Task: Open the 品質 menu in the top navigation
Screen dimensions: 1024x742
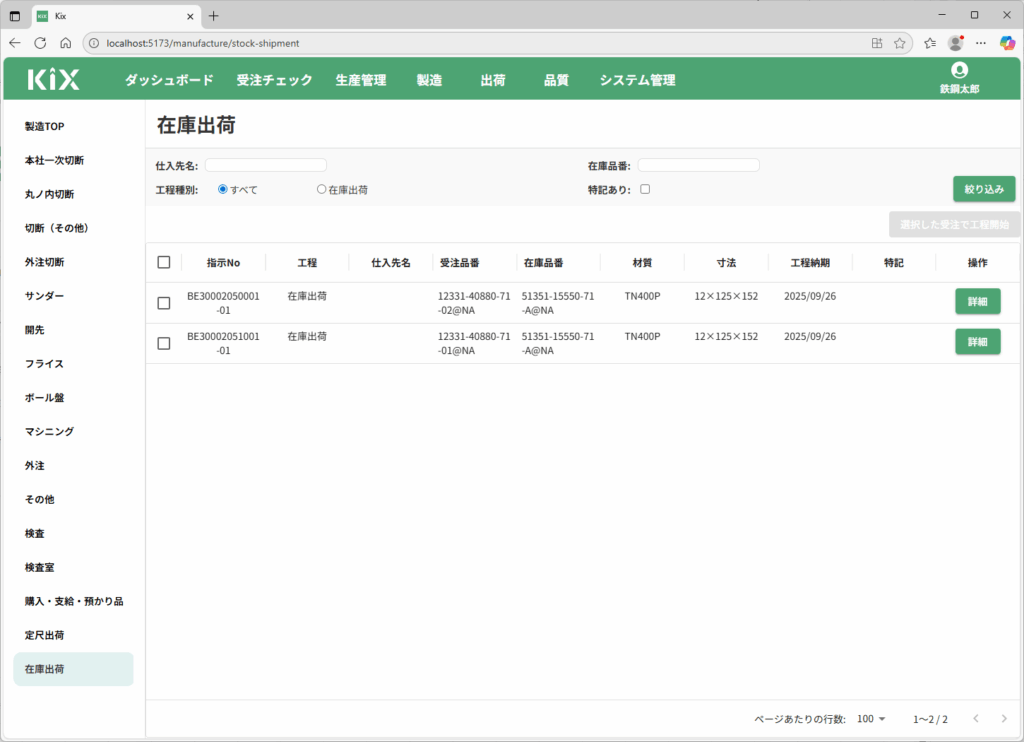Action: click(556, 80)
